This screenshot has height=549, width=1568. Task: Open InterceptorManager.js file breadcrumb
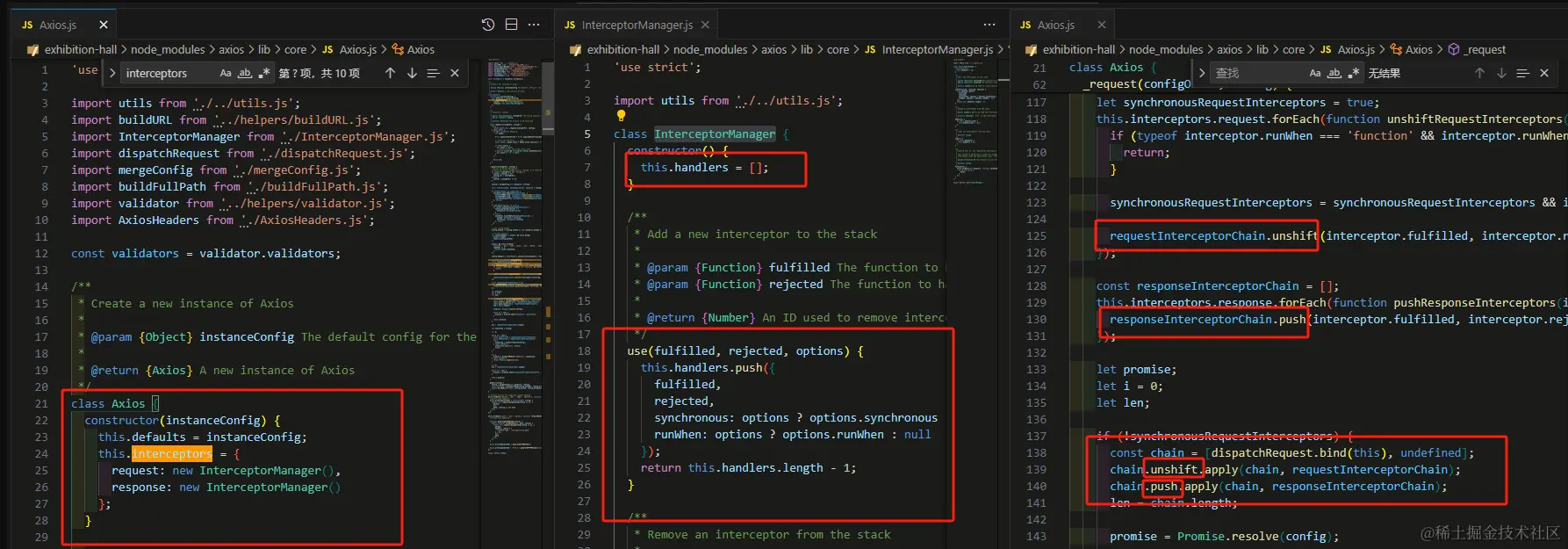(938, 49)
